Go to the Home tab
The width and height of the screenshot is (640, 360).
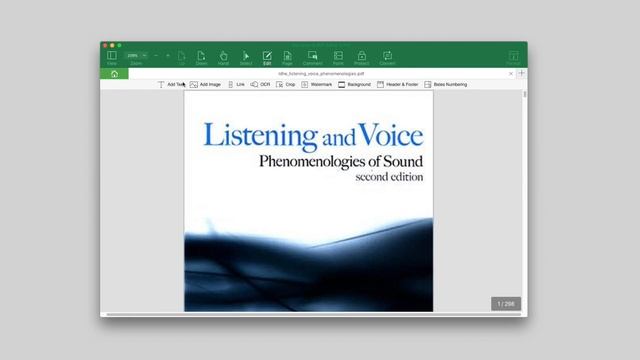114,74
